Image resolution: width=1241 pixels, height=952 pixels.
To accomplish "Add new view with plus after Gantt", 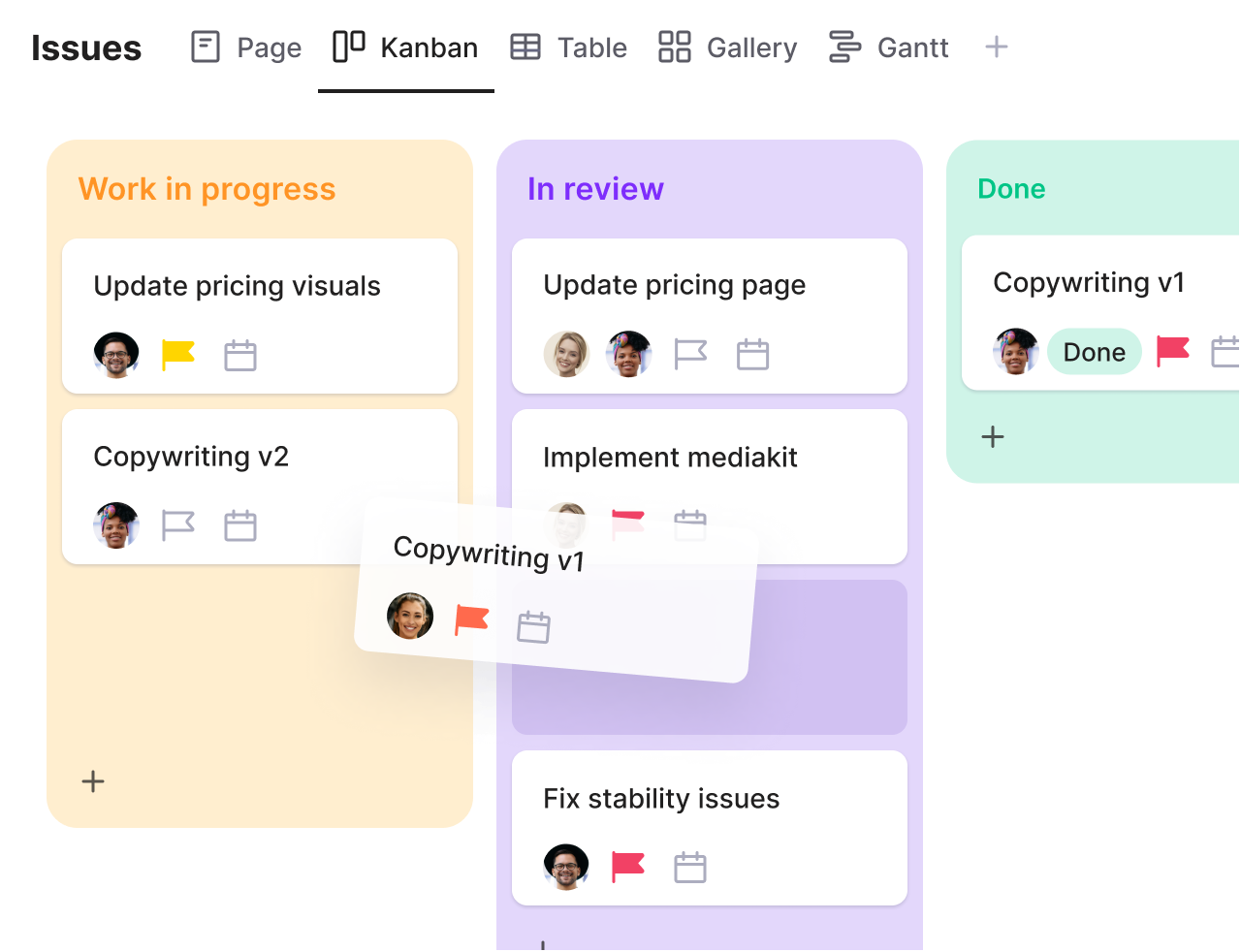I will (997, 47).
